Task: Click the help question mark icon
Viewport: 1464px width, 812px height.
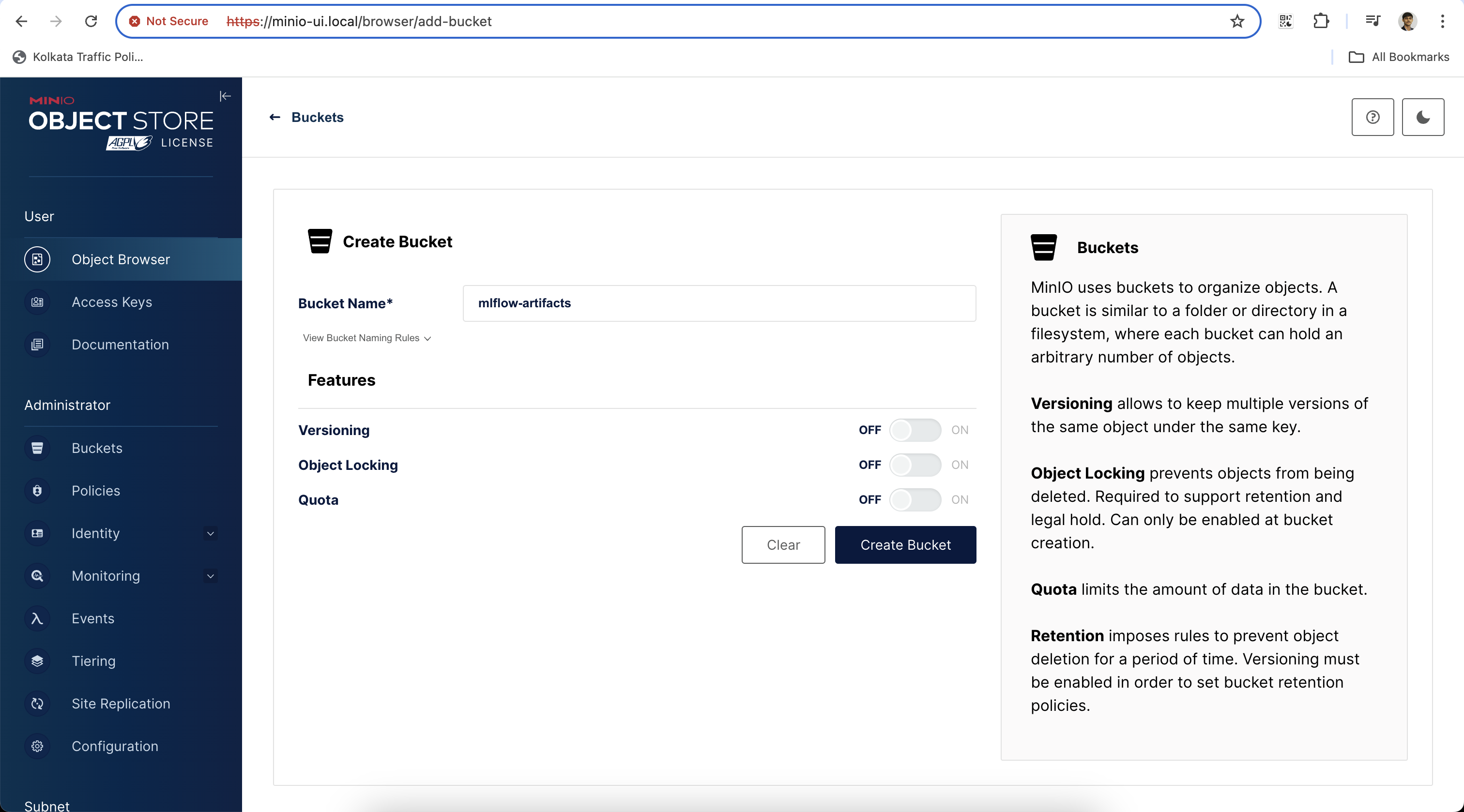Action: point(1373,117)
